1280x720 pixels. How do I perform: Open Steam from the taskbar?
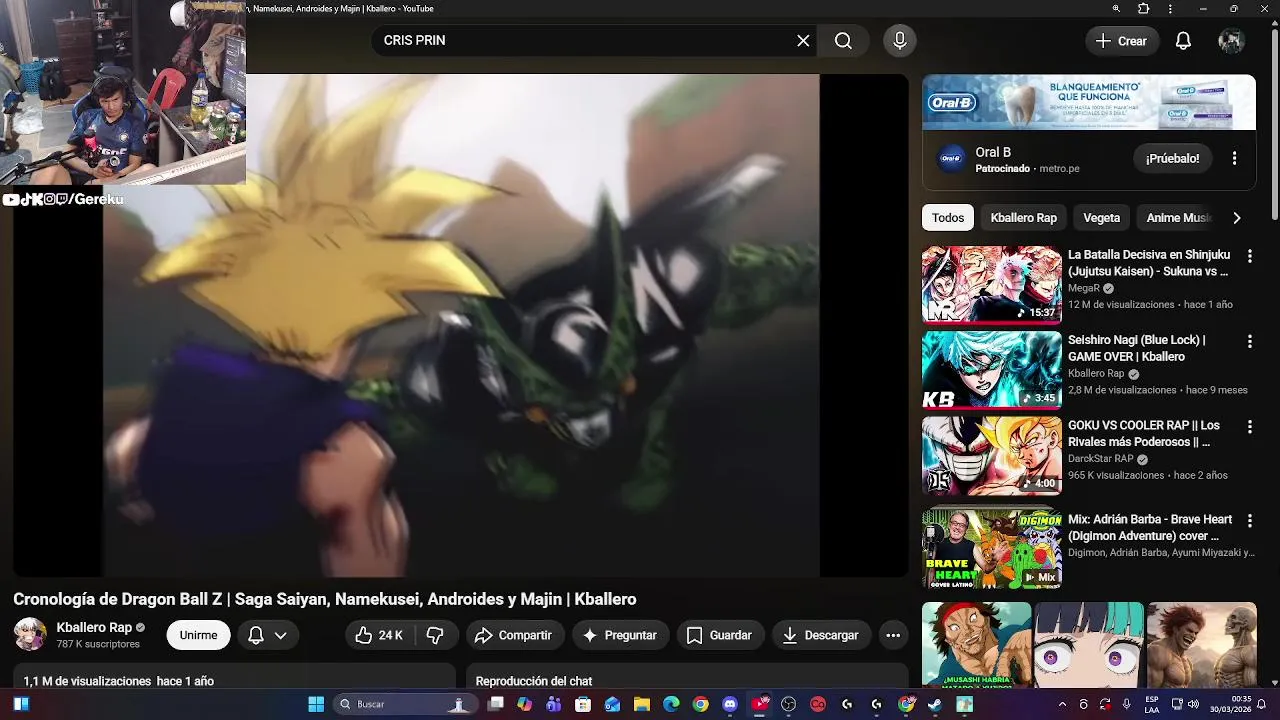tap(935, 704)
